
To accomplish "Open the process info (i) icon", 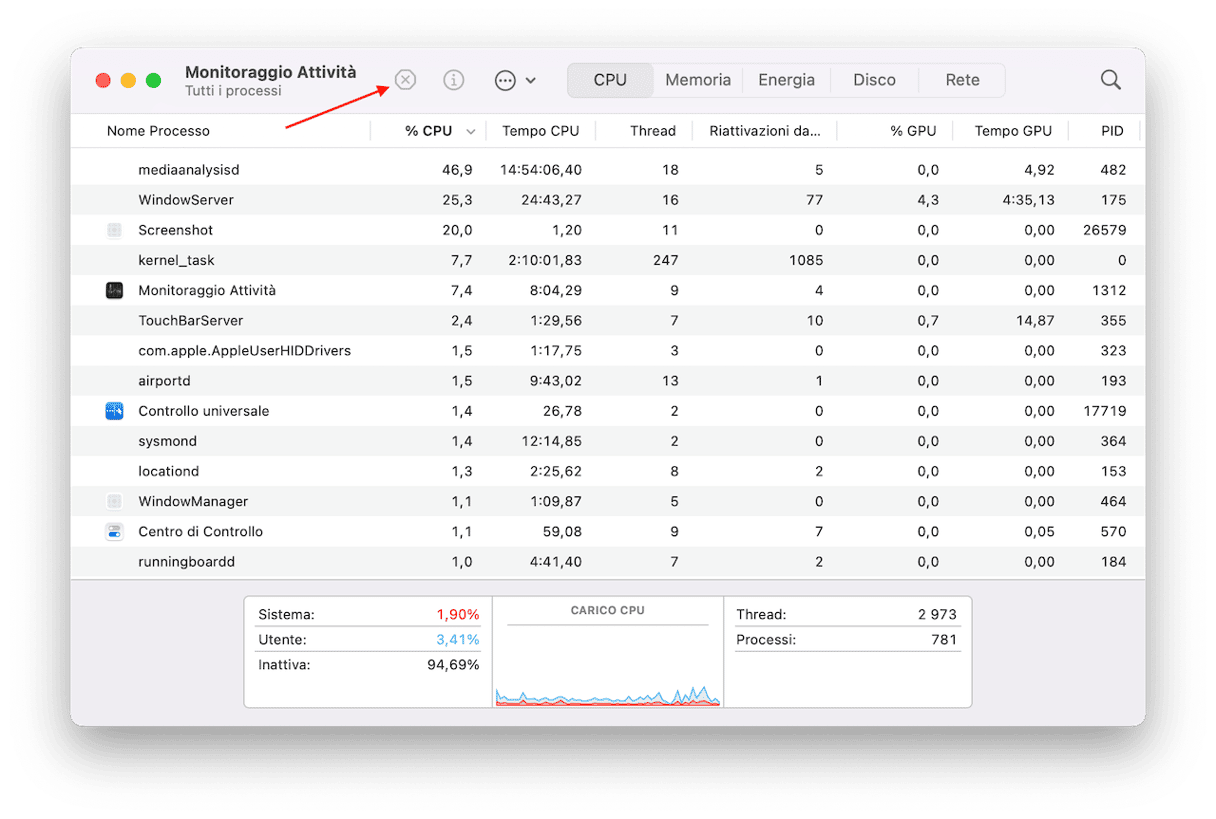I will 454,80.
